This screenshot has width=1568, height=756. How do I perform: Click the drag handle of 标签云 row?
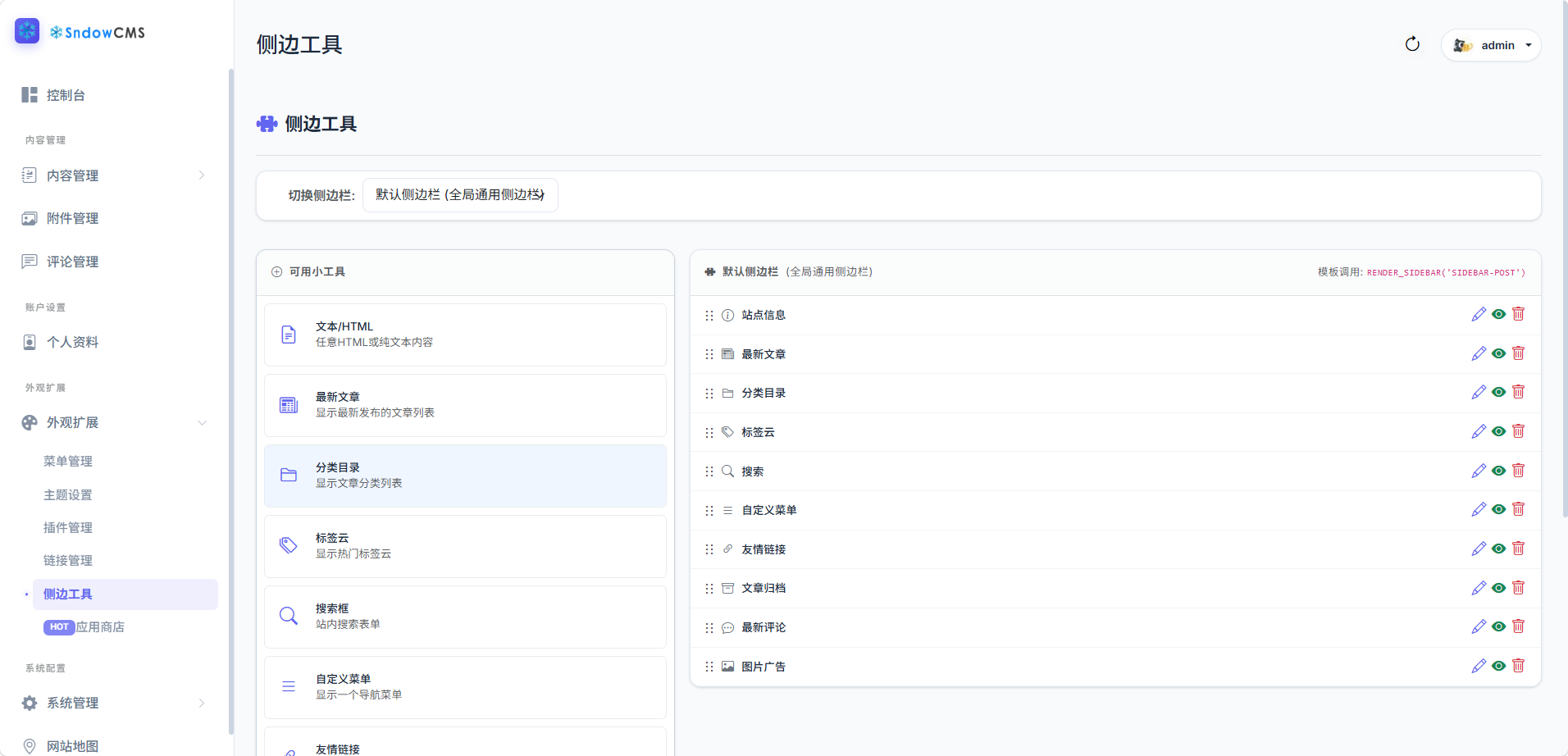pyautogui.click(x=709, y=432)
